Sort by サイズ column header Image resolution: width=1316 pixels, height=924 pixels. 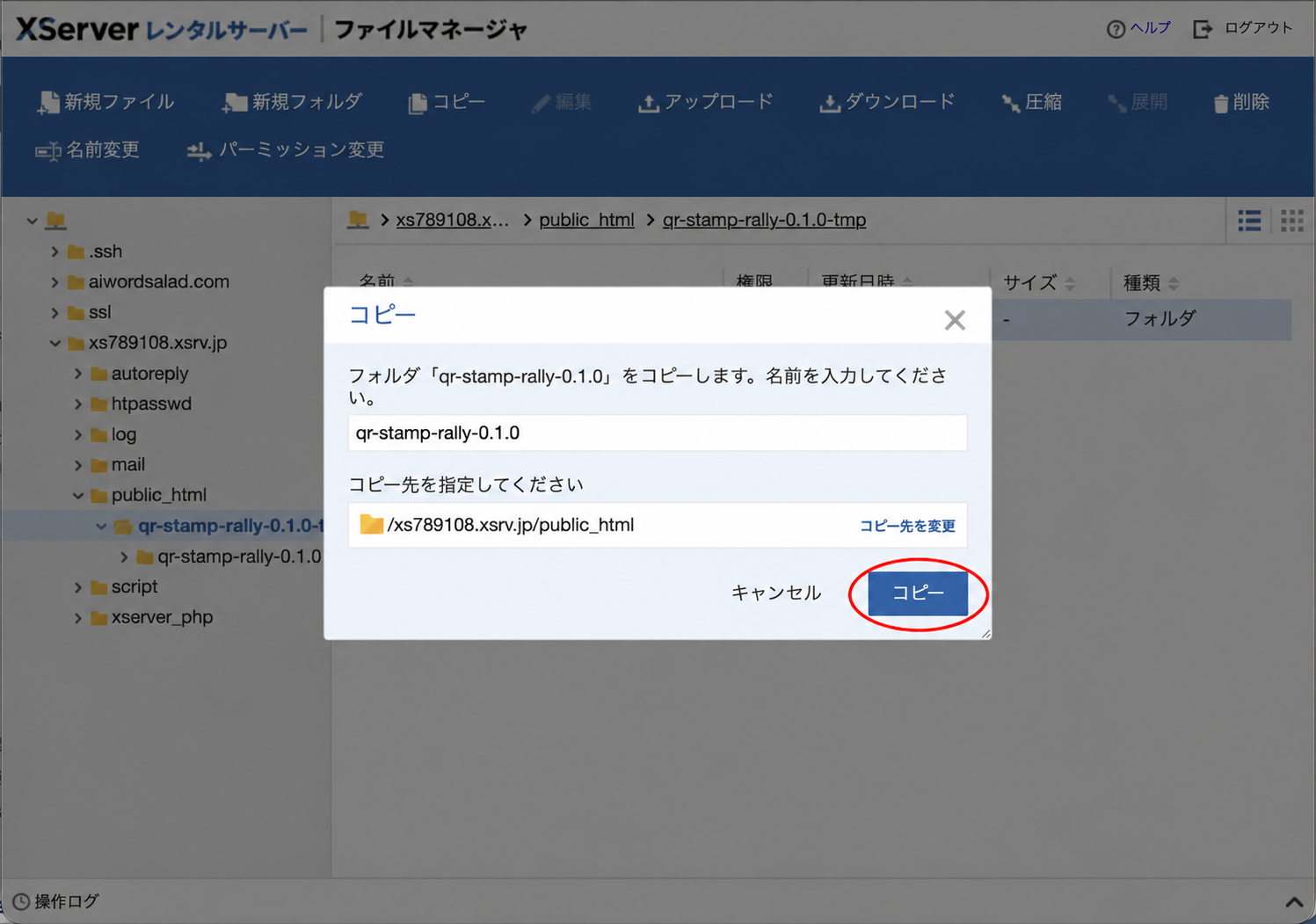pyautogui.click(x=1039, y=283)
